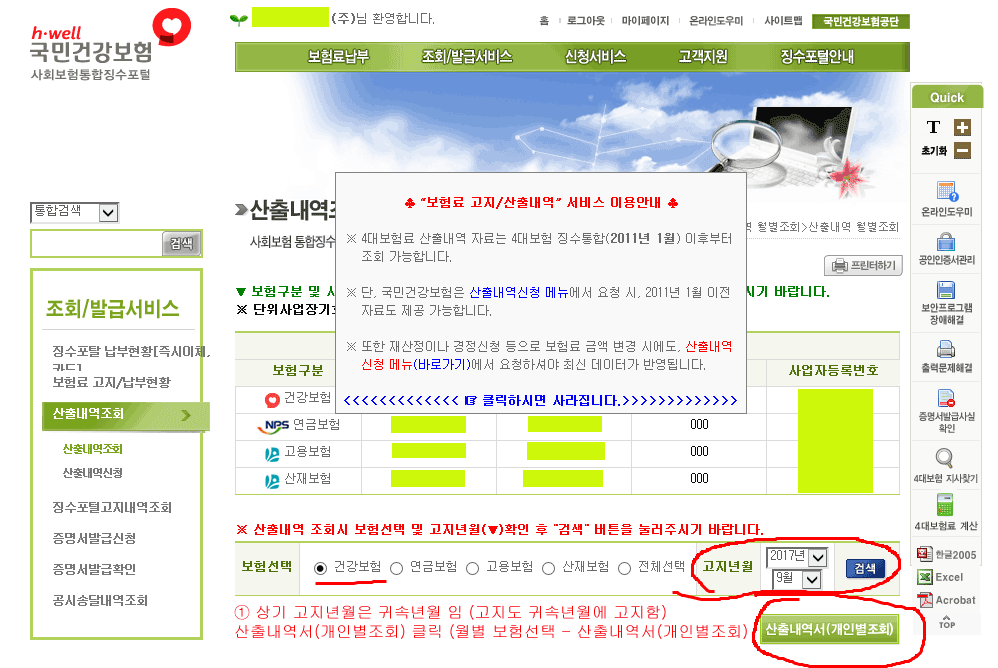
Task: Click (바로가기) link in popup
Action: tap(442, 365)
